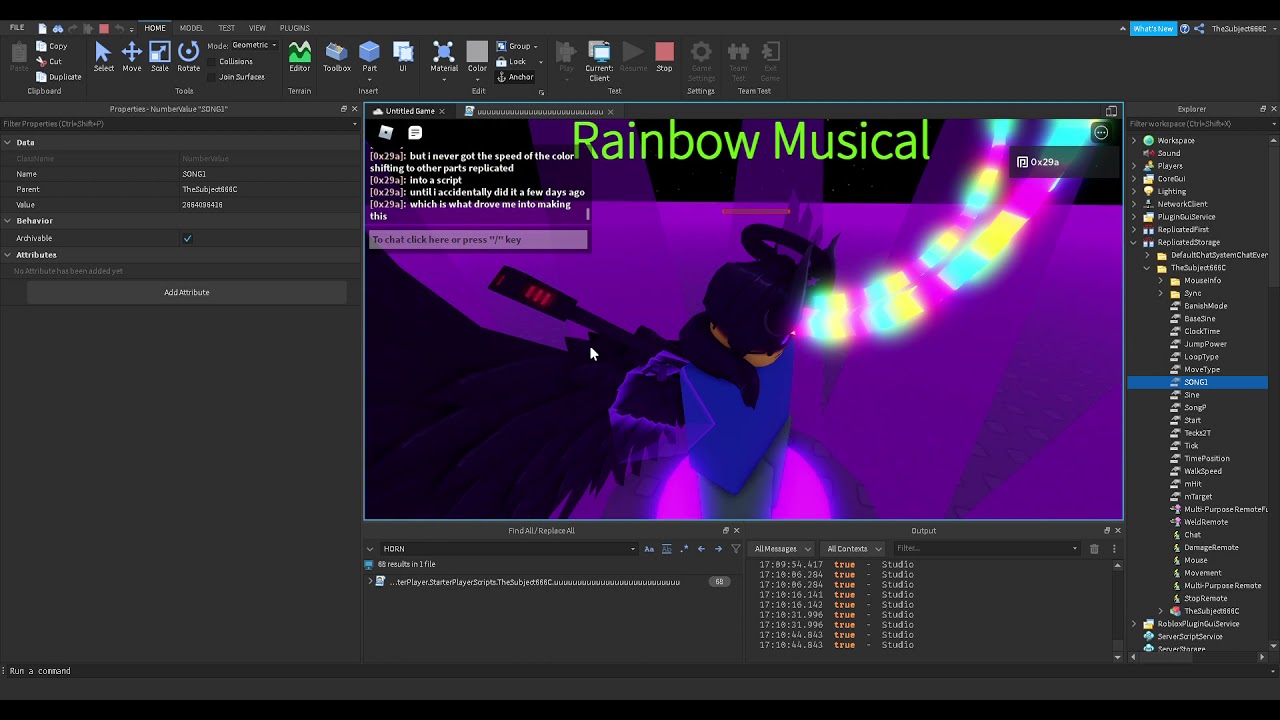Open the Output panel options menu

[1114, 549]
